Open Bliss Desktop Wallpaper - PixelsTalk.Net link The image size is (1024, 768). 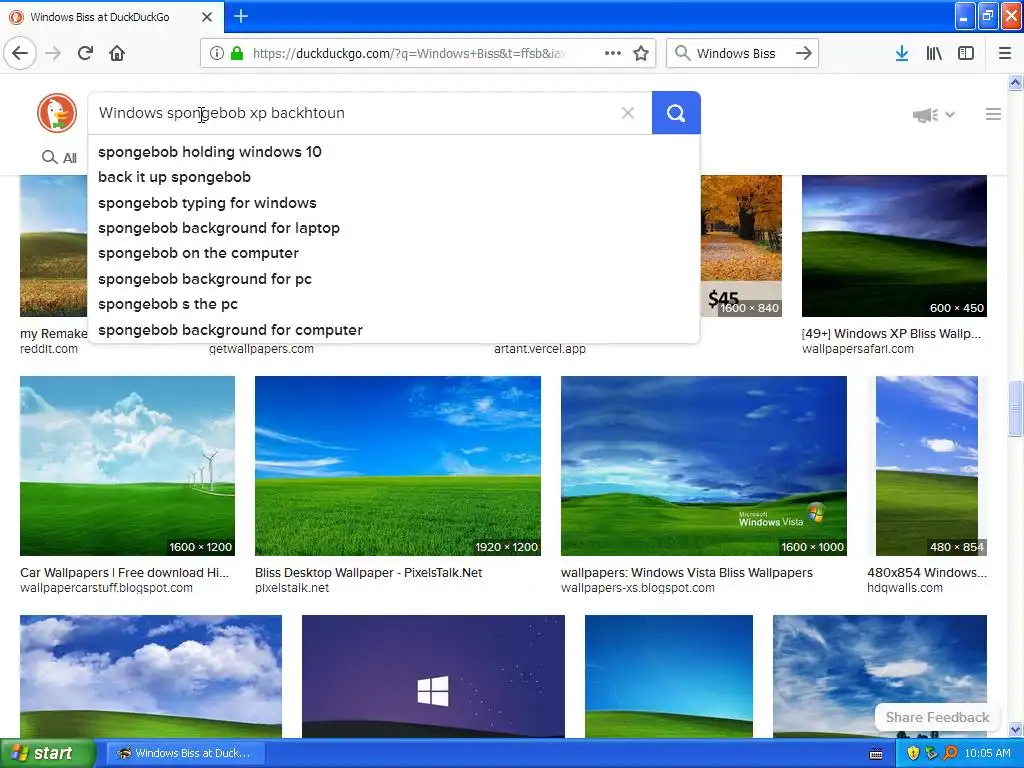(368, 573)
